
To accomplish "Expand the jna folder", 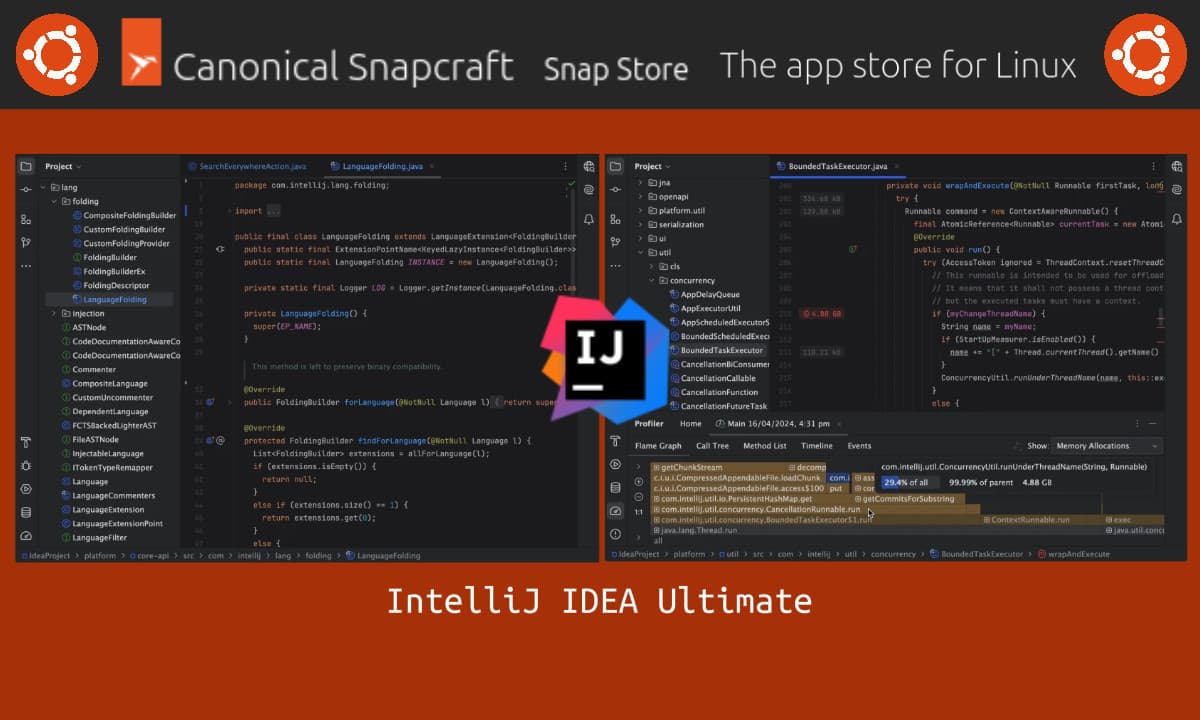I will (x=640, y=183).
